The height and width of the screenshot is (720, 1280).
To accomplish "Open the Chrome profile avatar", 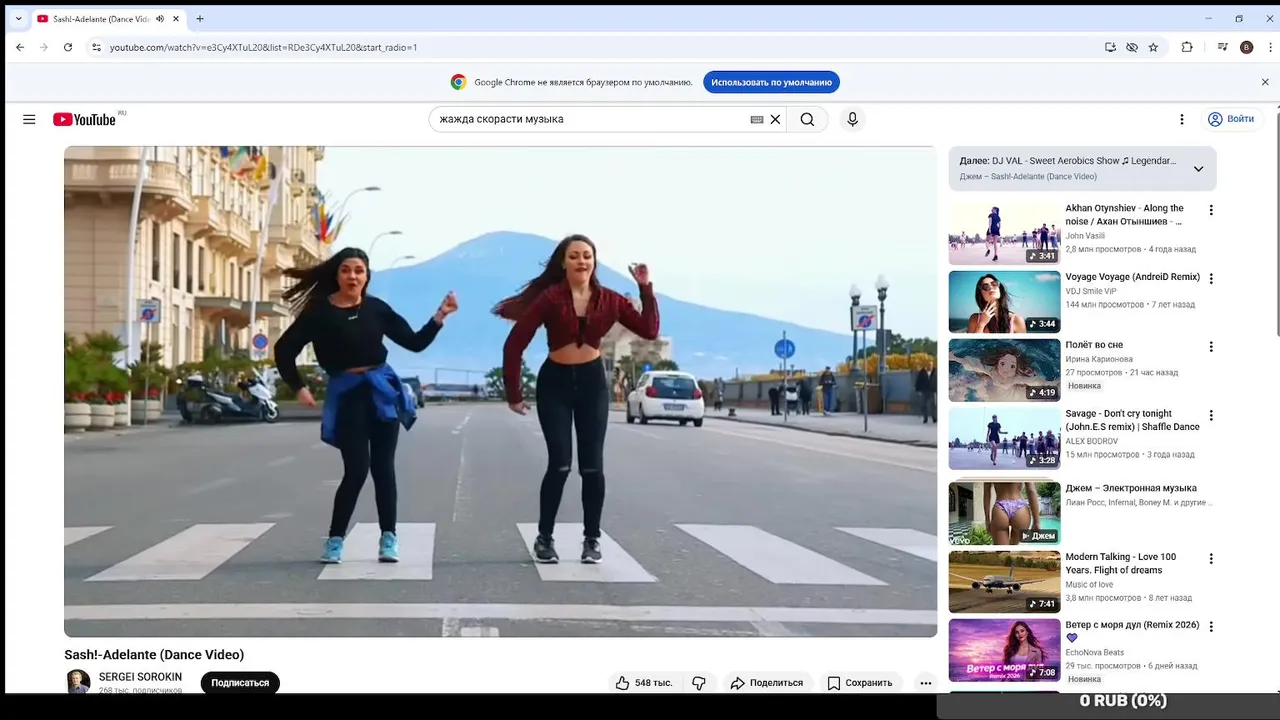I will coord(1246,47).
